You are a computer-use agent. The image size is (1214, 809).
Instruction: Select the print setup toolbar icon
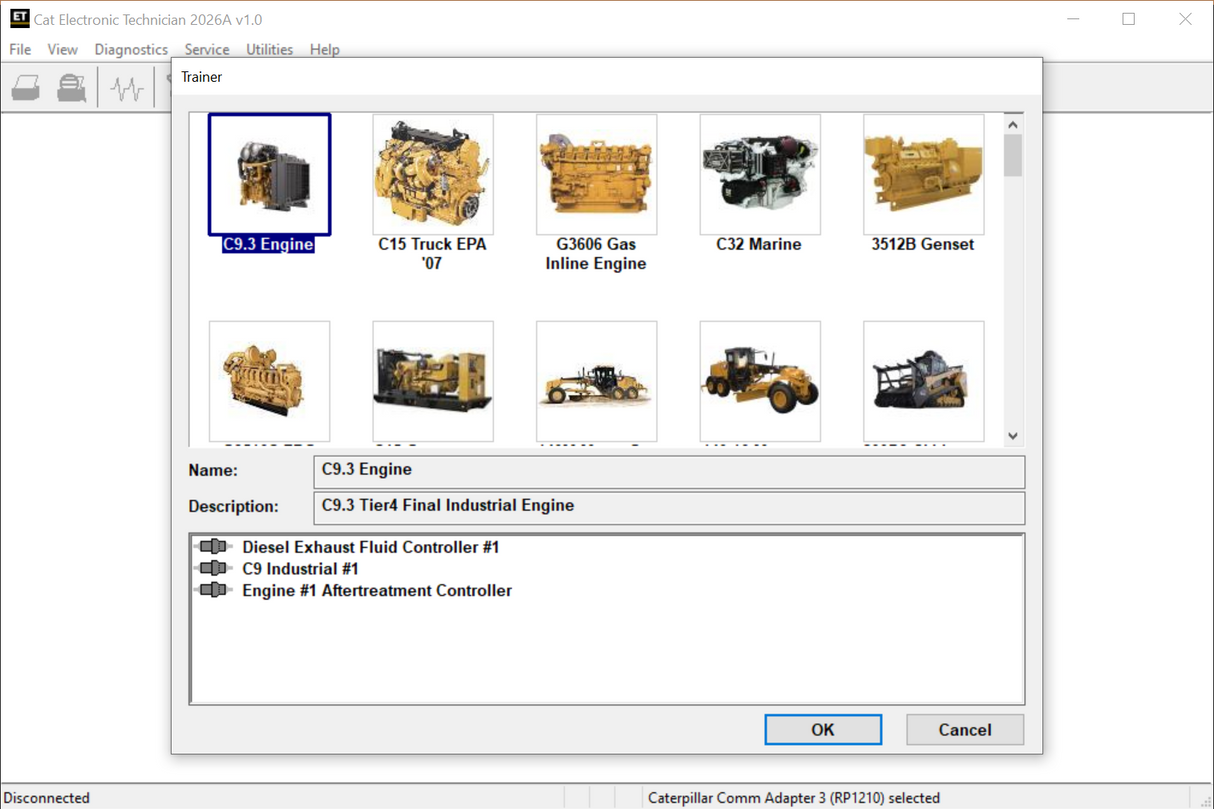point(70,87)
